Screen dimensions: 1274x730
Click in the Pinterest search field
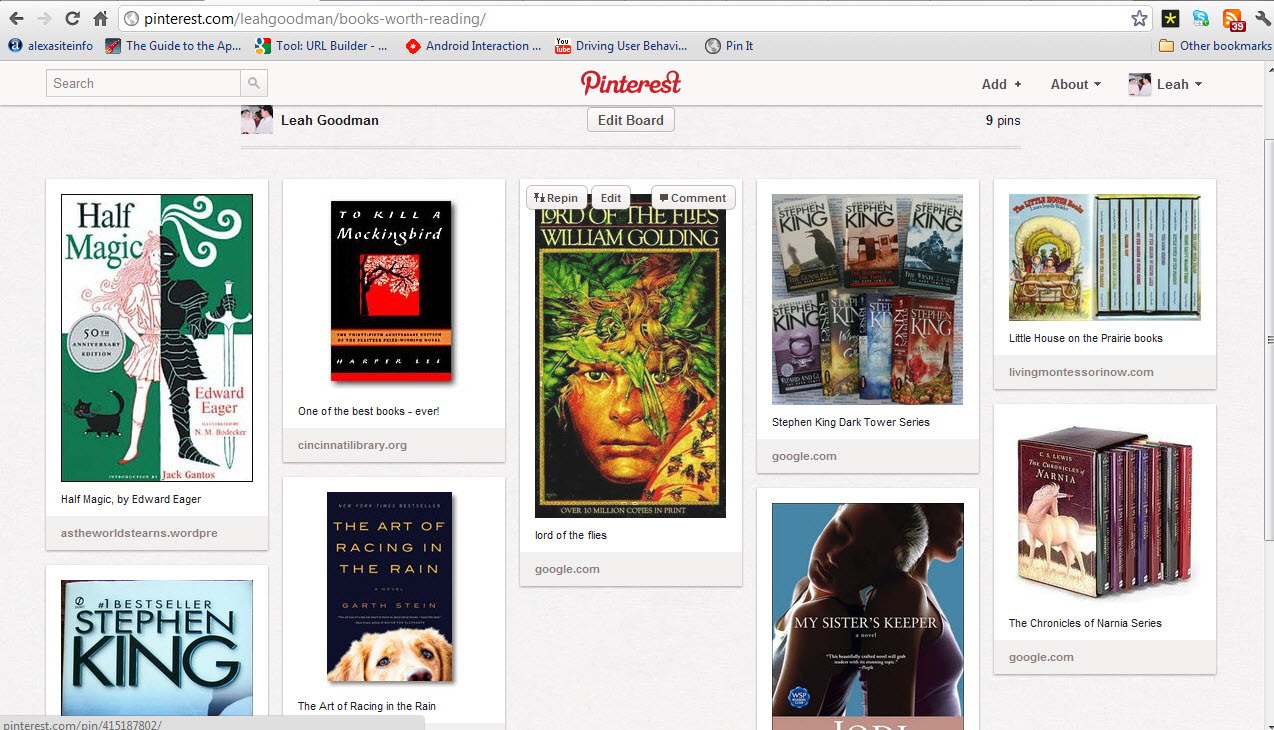tap(143, 84)
